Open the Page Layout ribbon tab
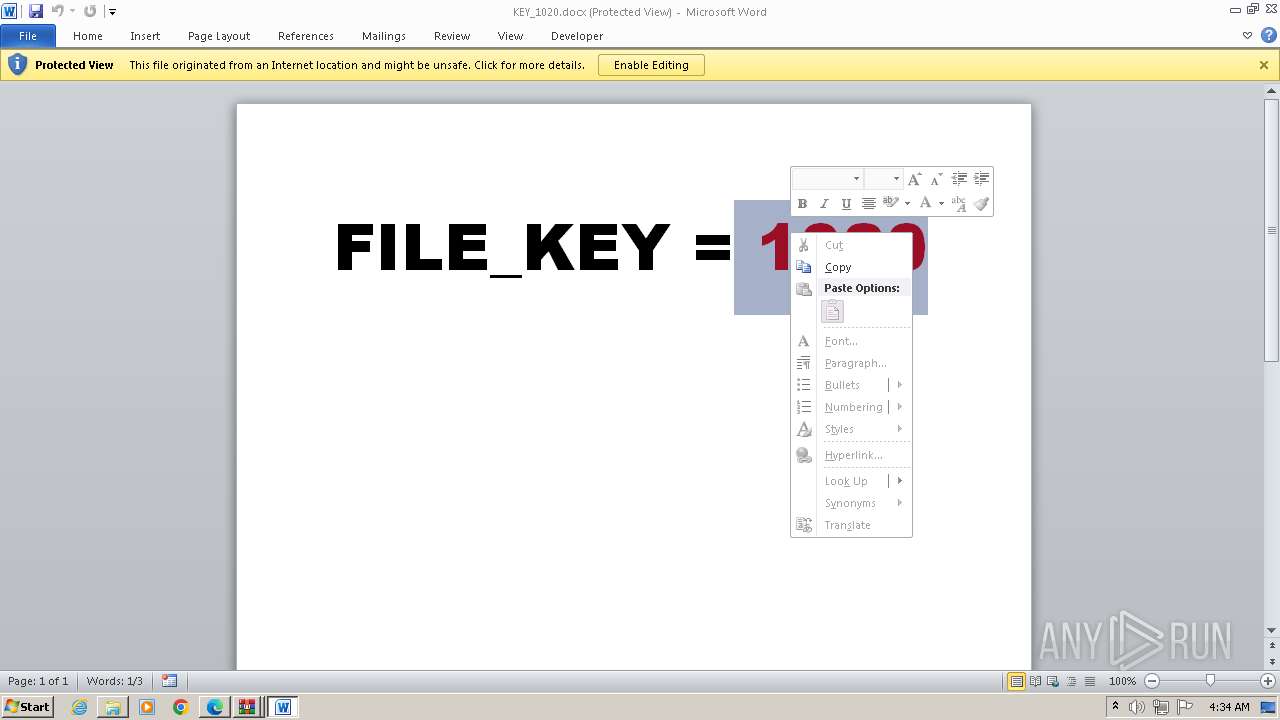 coord(219,36)
